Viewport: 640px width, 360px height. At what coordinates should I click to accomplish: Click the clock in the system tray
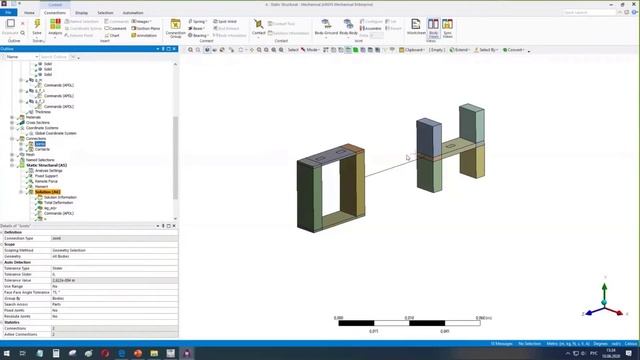click(x=611, y=353)
